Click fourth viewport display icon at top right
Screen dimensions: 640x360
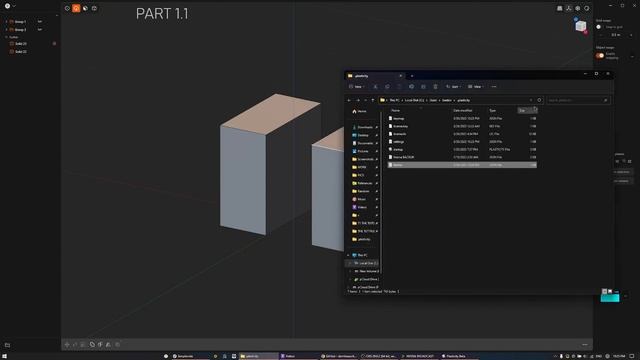click(587, 9)
